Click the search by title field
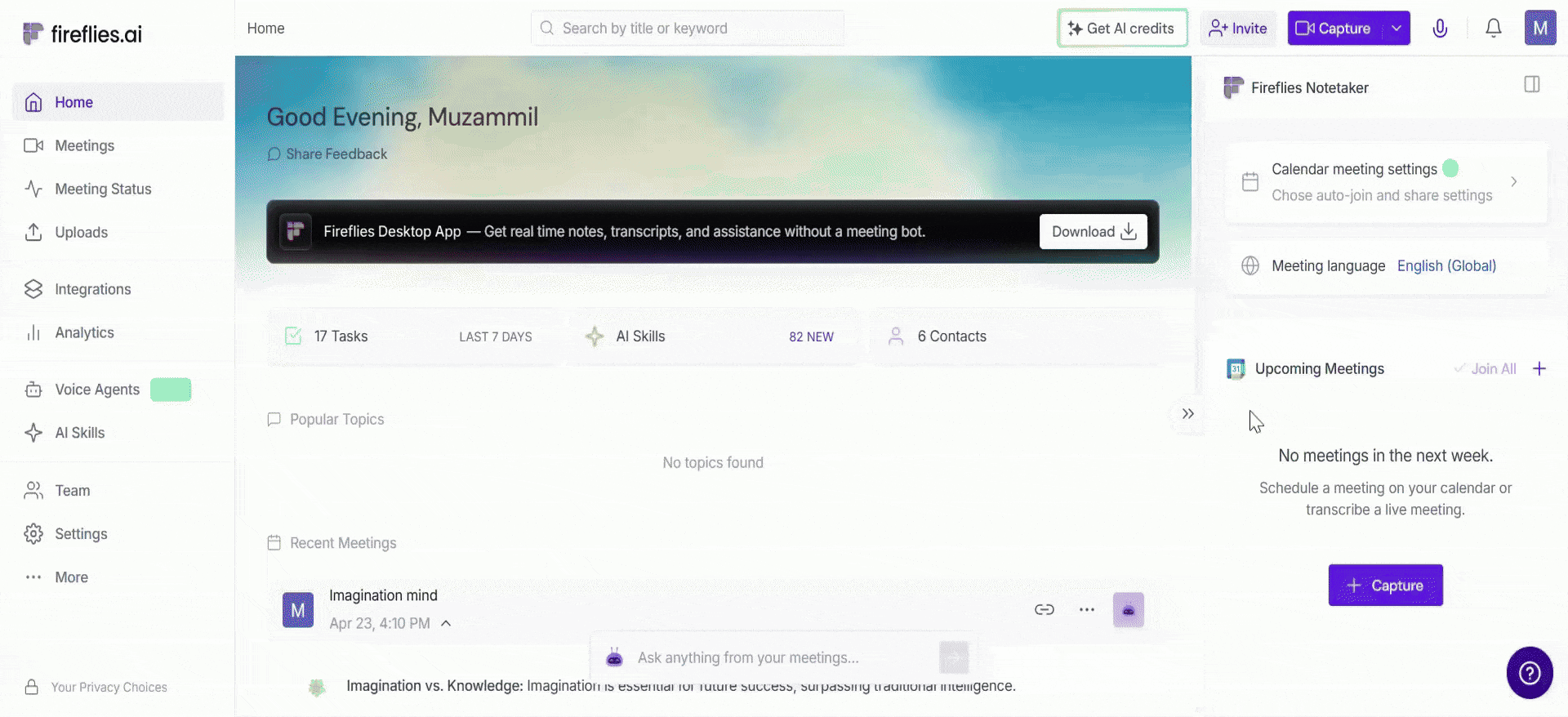1568x717 pixels. point(687,29)
